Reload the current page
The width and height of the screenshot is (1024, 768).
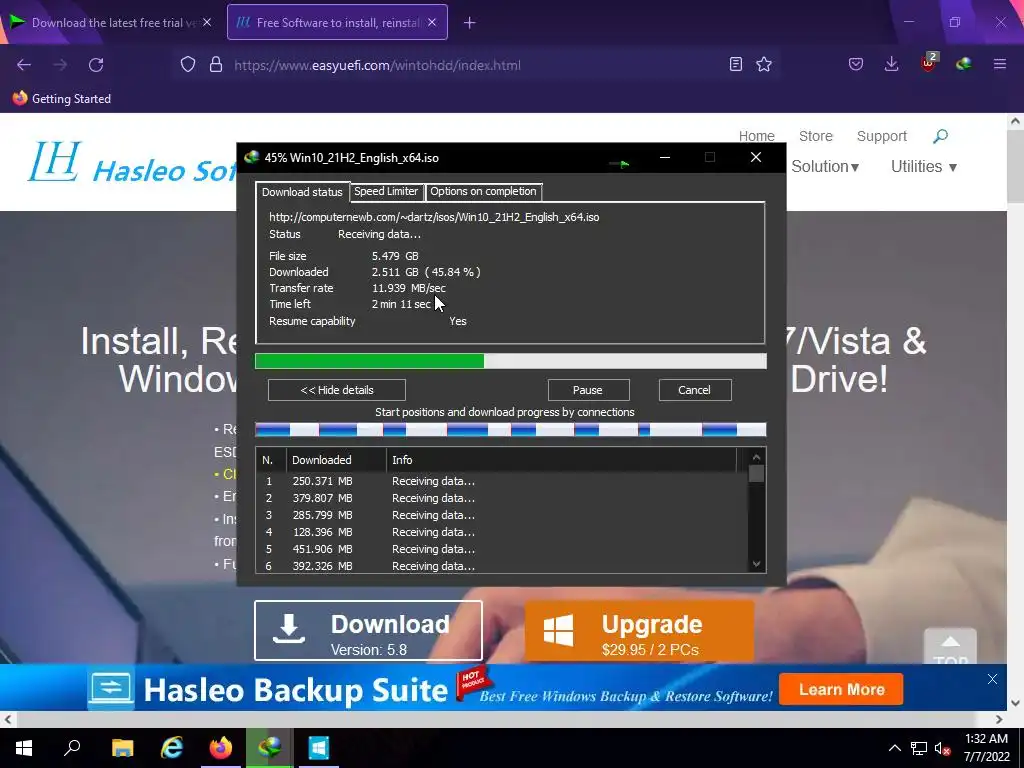click(96, 65)
